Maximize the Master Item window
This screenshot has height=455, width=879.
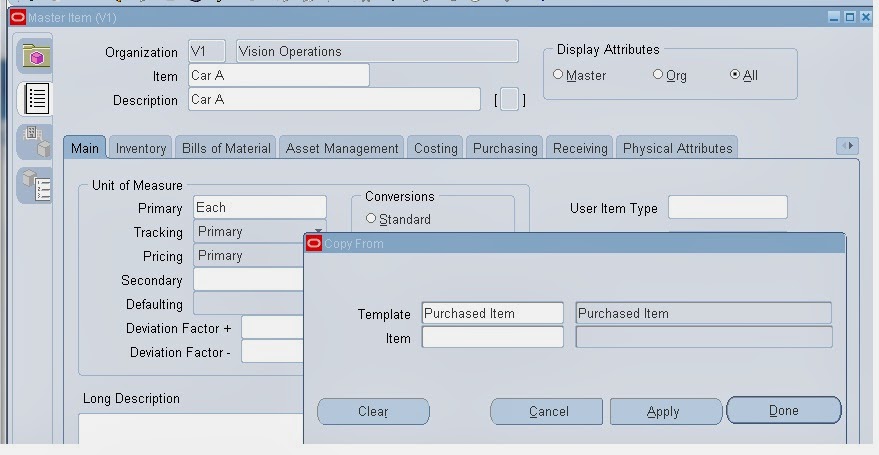click(850, 17)
